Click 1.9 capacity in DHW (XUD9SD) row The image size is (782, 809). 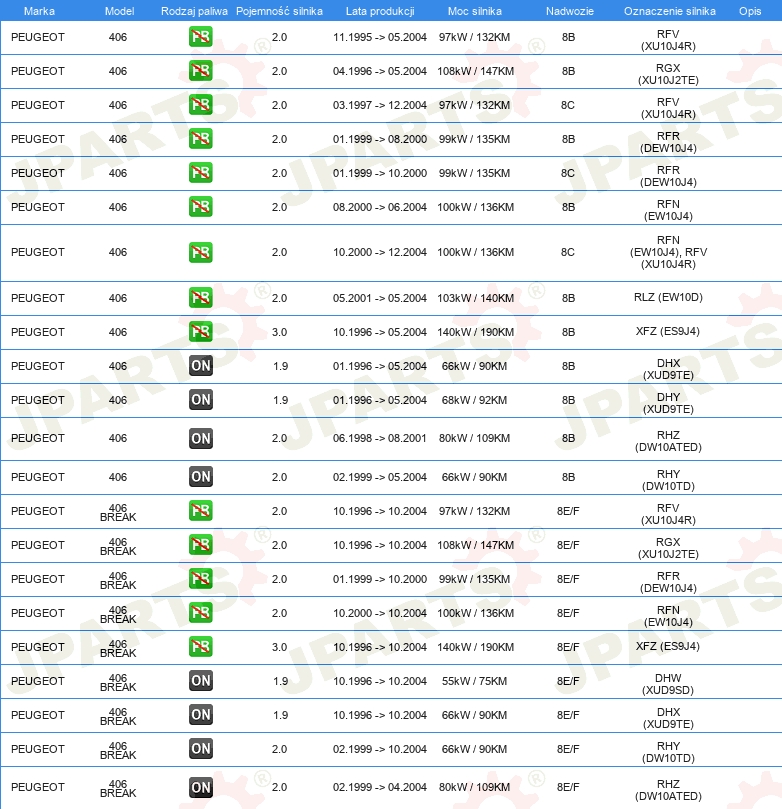280,682
